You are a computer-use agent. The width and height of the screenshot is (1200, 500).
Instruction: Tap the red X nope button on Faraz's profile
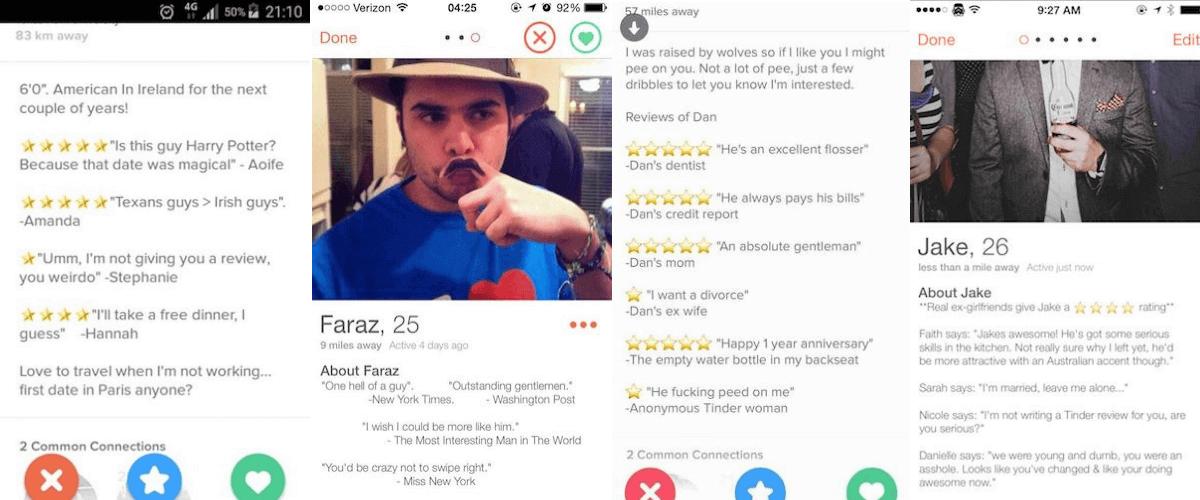[539, 38]
